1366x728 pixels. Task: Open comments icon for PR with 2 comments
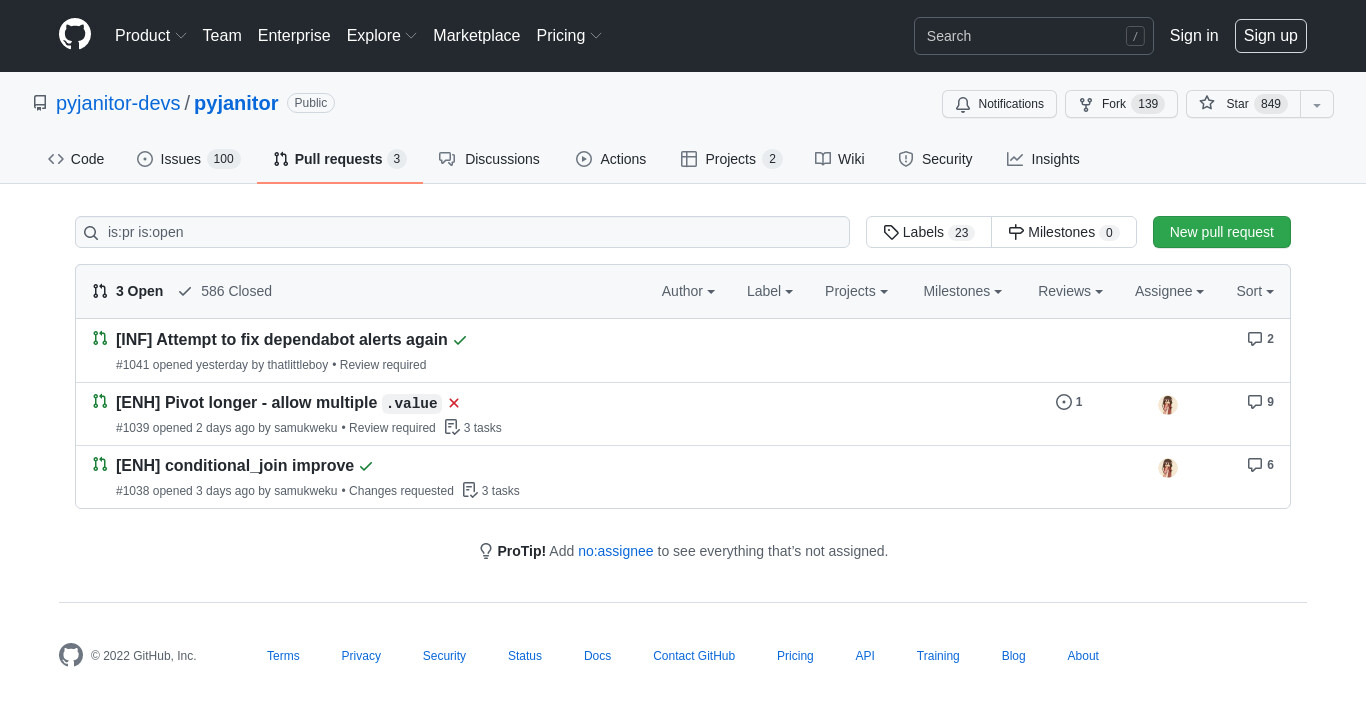coord(1255,339)
